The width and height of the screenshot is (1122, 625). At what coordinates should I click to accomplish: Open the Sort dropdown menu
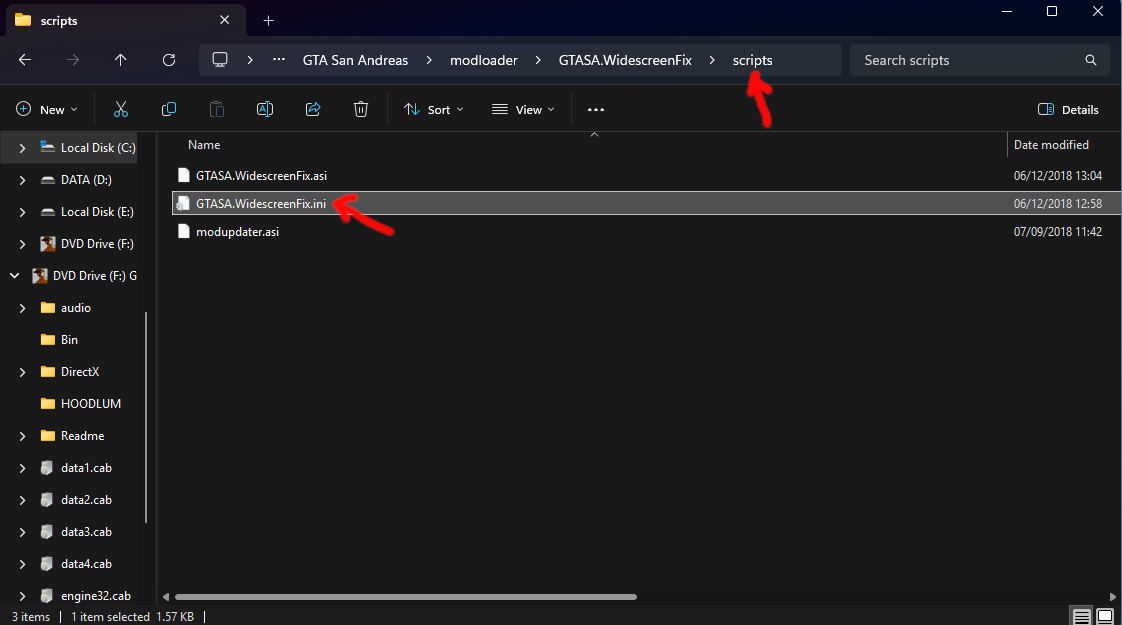(x=434, y=110)
